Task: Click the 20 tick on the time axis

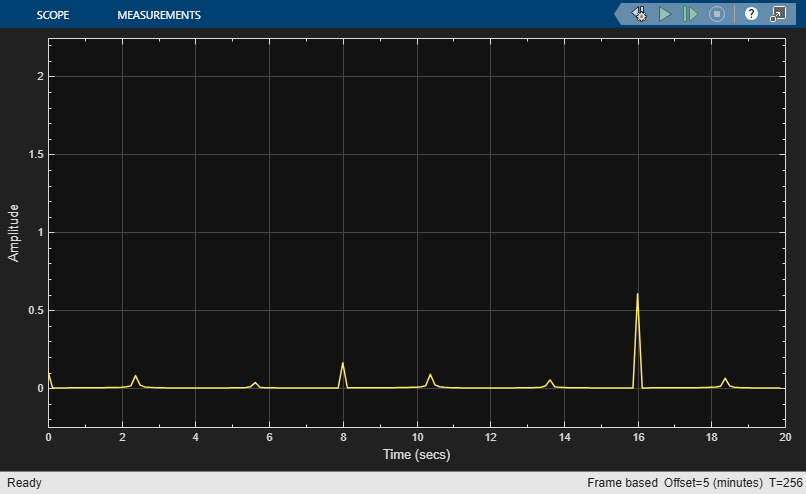Action: tap(785, 437)
